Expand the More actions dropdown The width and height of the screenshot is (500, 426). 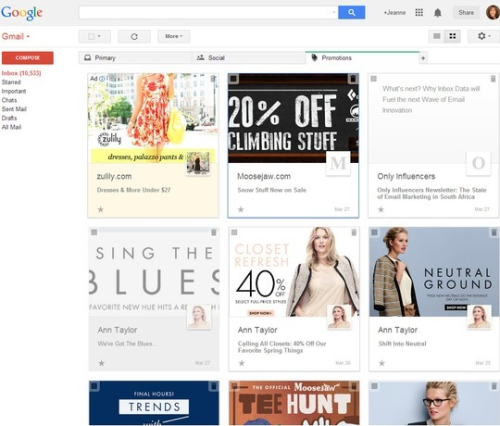click(174, 36)
